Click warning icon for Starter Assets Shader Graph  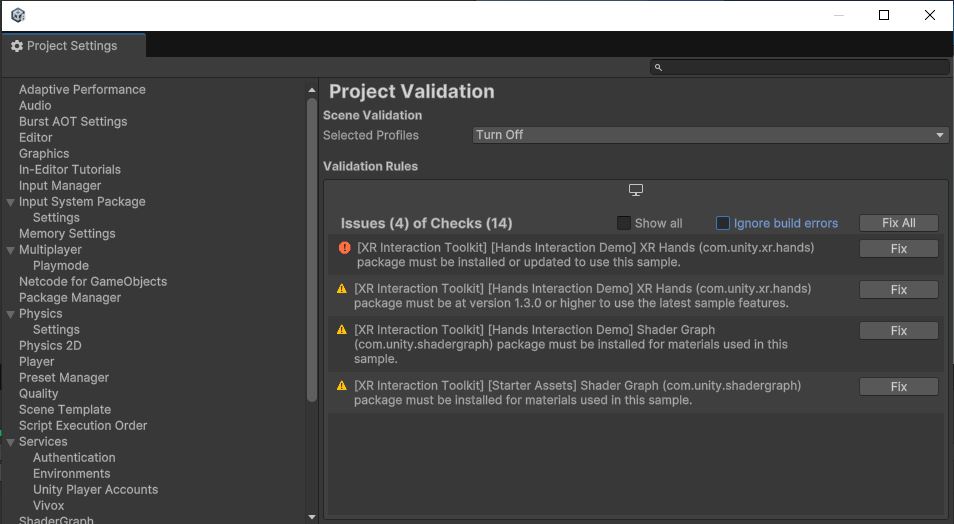(342, 386)
